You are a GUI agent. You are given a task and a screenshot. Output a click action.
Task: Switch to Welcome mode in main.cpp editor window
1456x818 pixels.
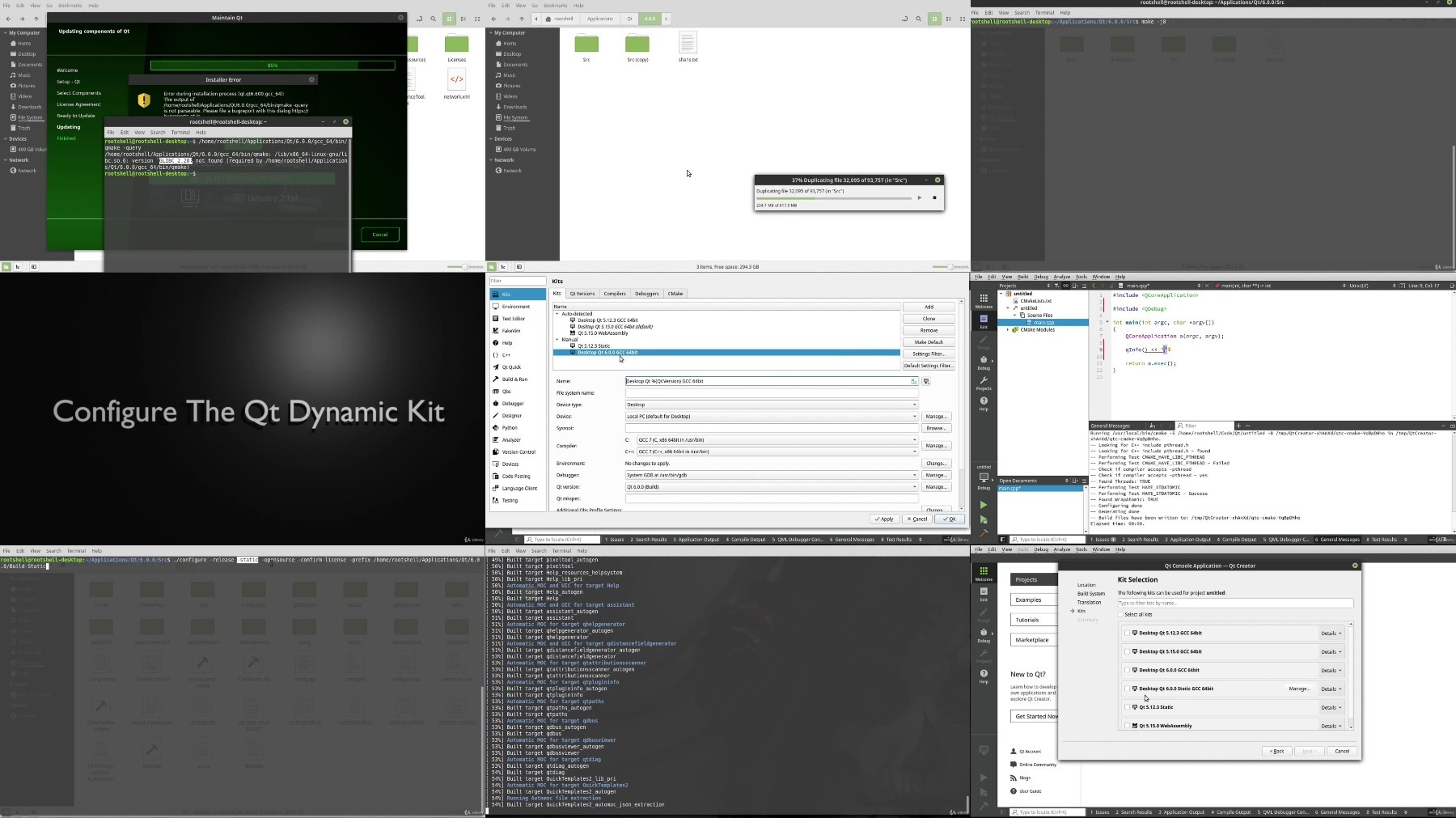[x=984, y=300]
